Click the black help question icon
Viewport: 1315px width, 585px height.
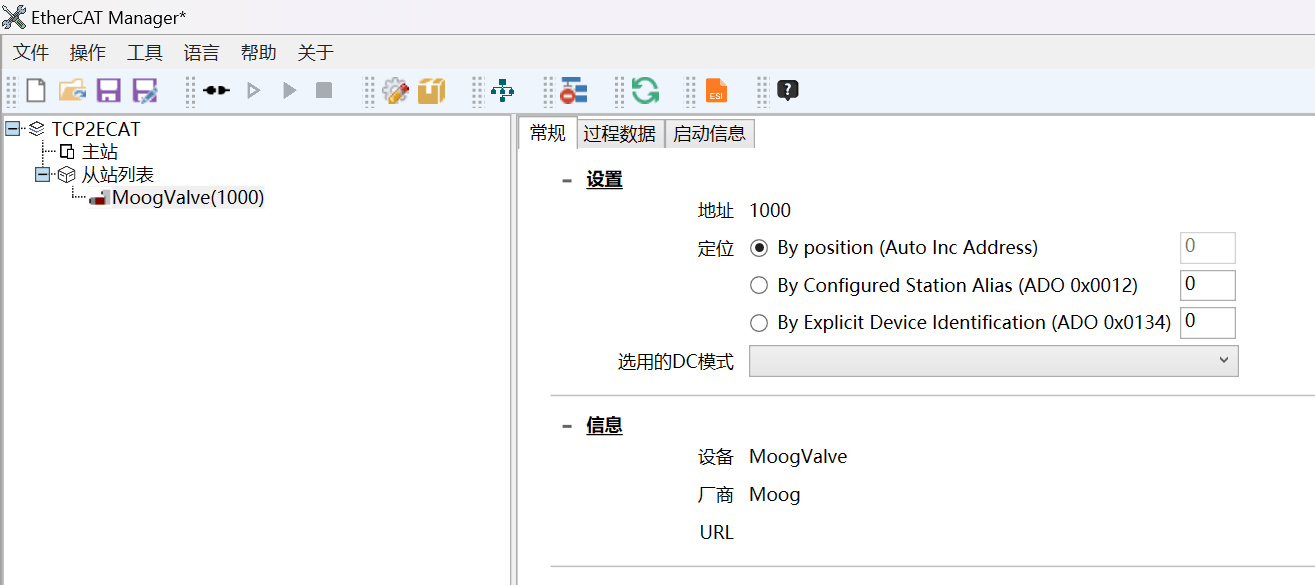coord(788,91)
